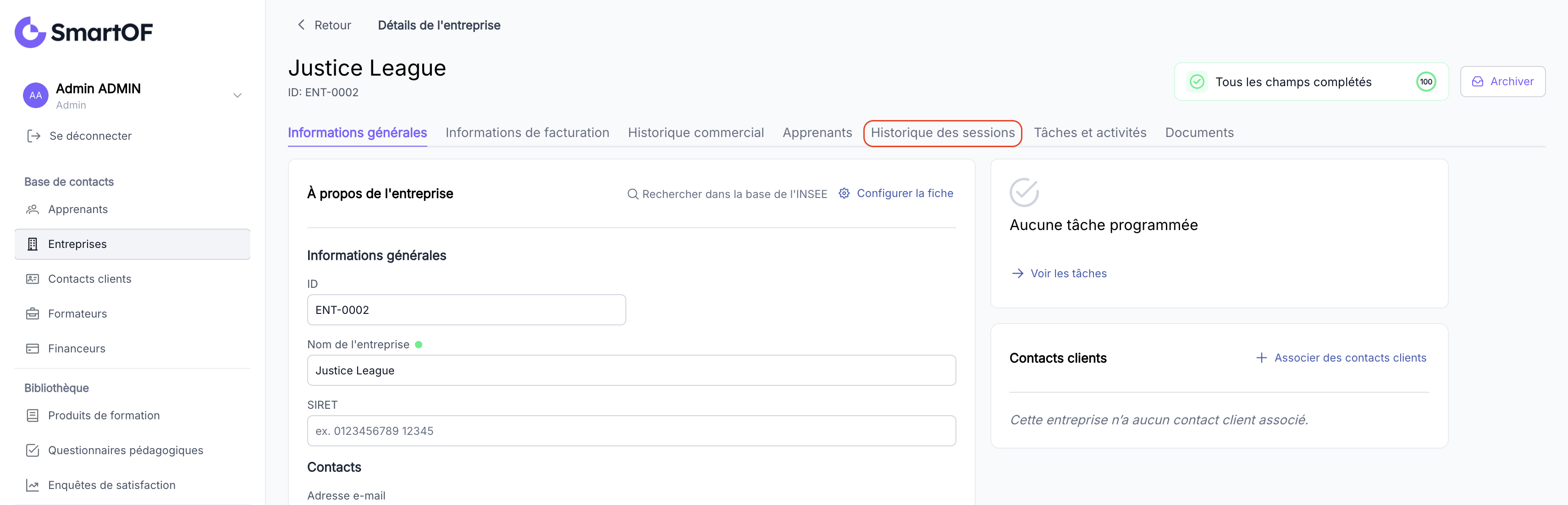The height and width of the screenshot is (505, 1568).
Task: Click Associer des contacts clients
Action: pyautogui.click(x=1350, y=358)
